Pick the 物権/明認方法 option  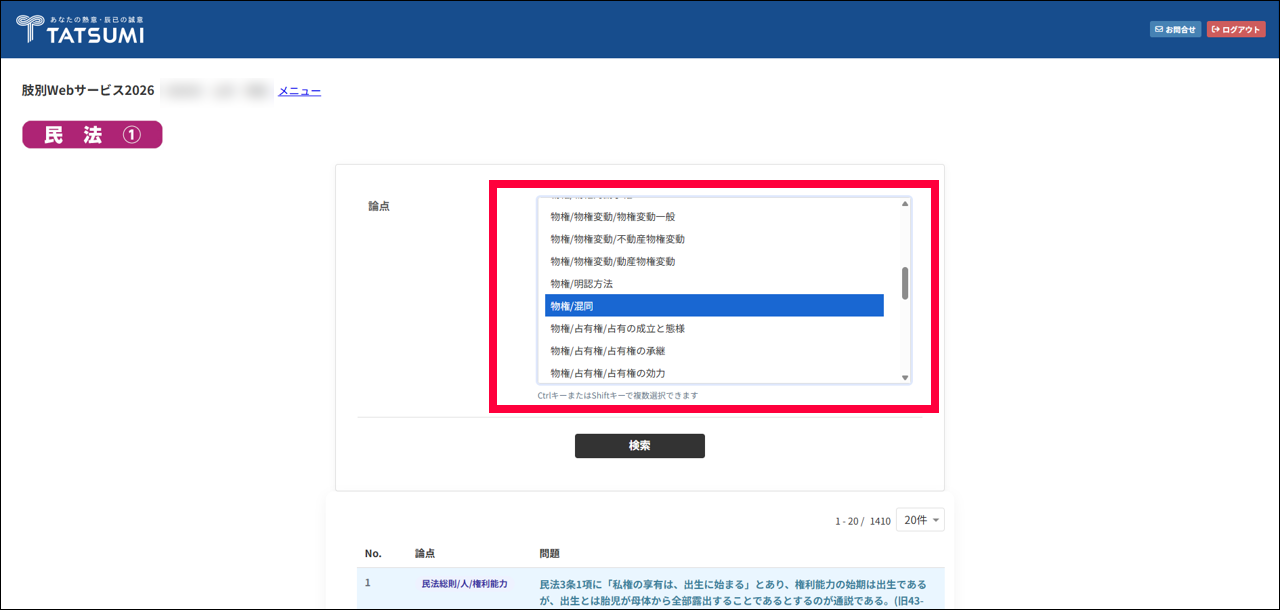point(581,284)
